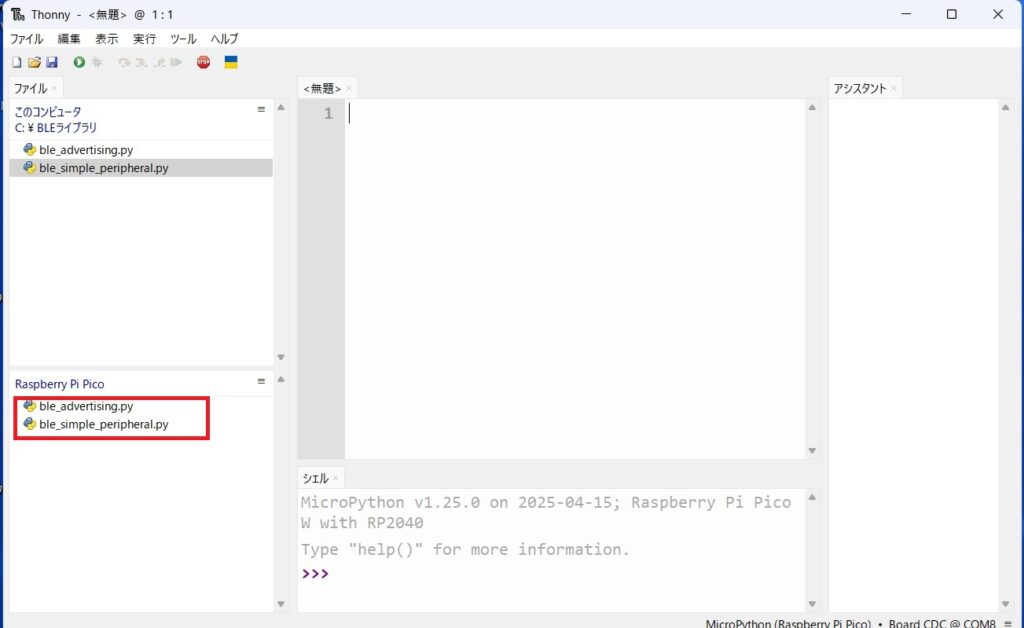Click the Save floppy disk icon

(x=51, y=63)
